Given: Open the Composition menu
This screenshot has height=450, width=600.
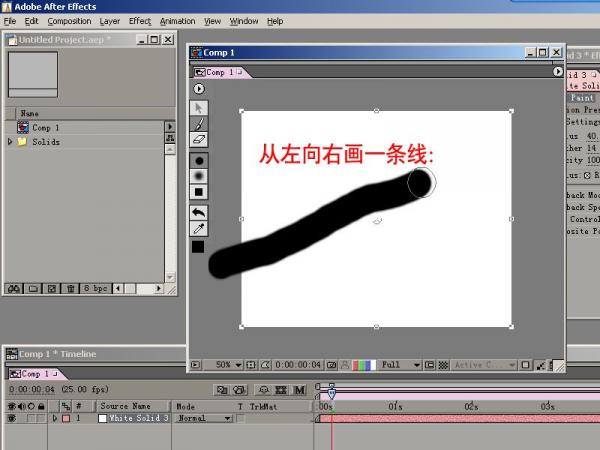Looking at the screenshot, I should [x=69, y=20].
